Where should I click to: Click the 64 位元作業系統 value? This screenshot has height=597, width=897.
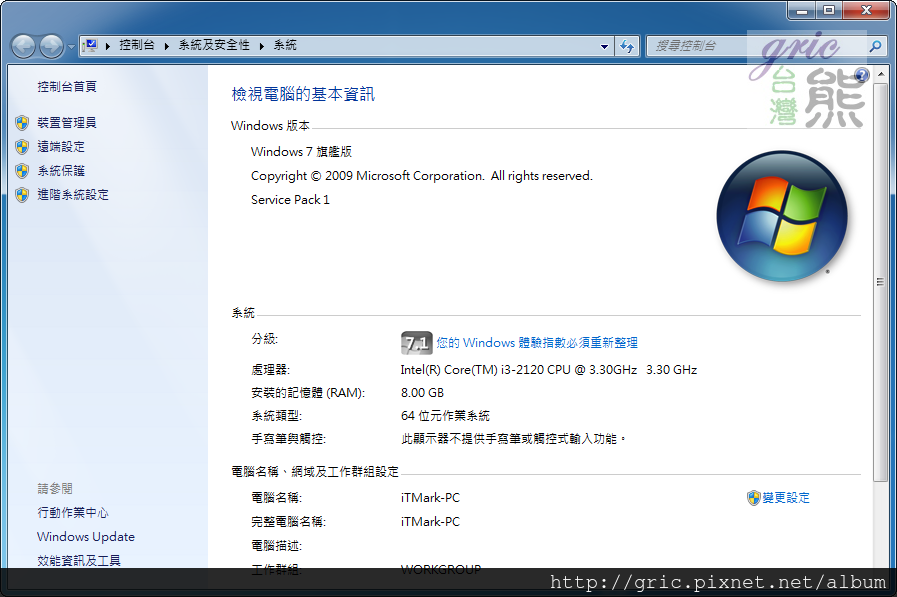click(445, 416)
